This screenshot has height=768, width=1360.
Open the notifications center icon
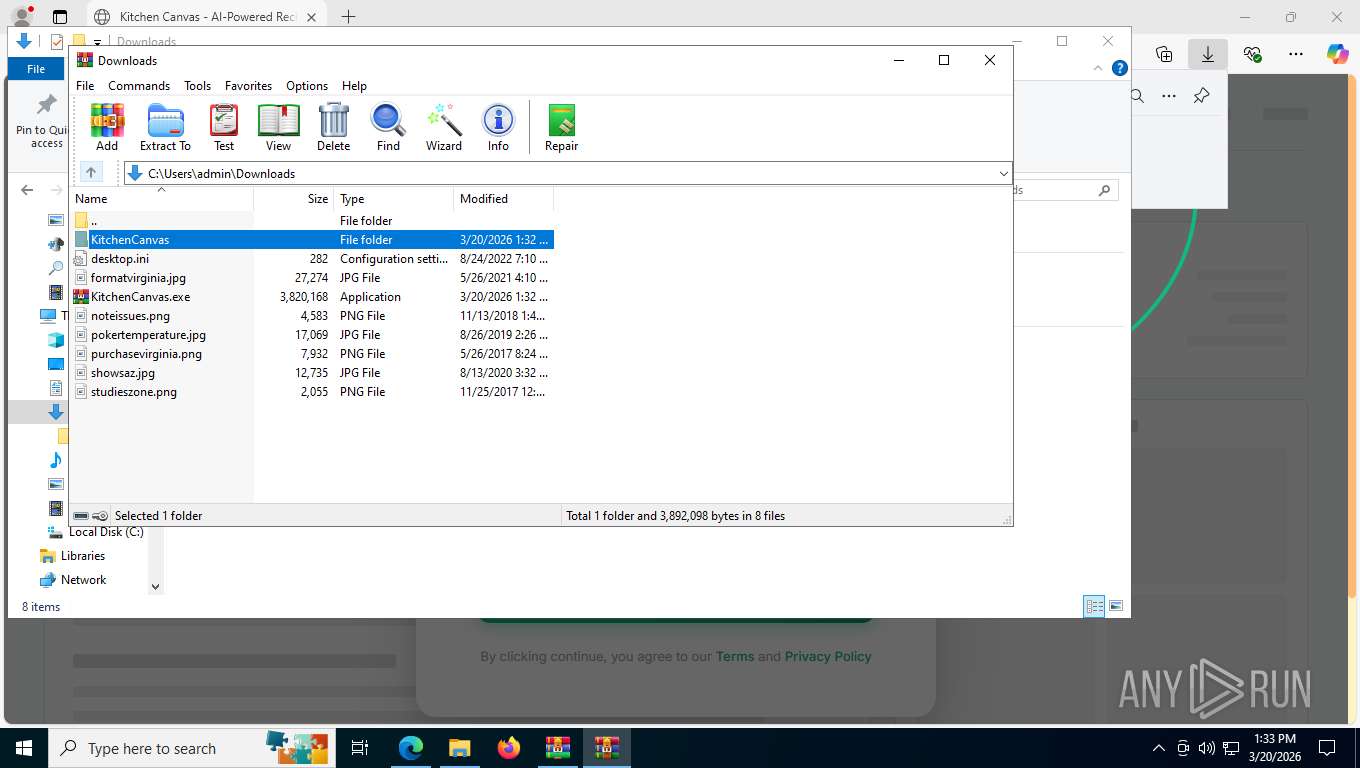pyautogui.click(x=1327, y=748)
